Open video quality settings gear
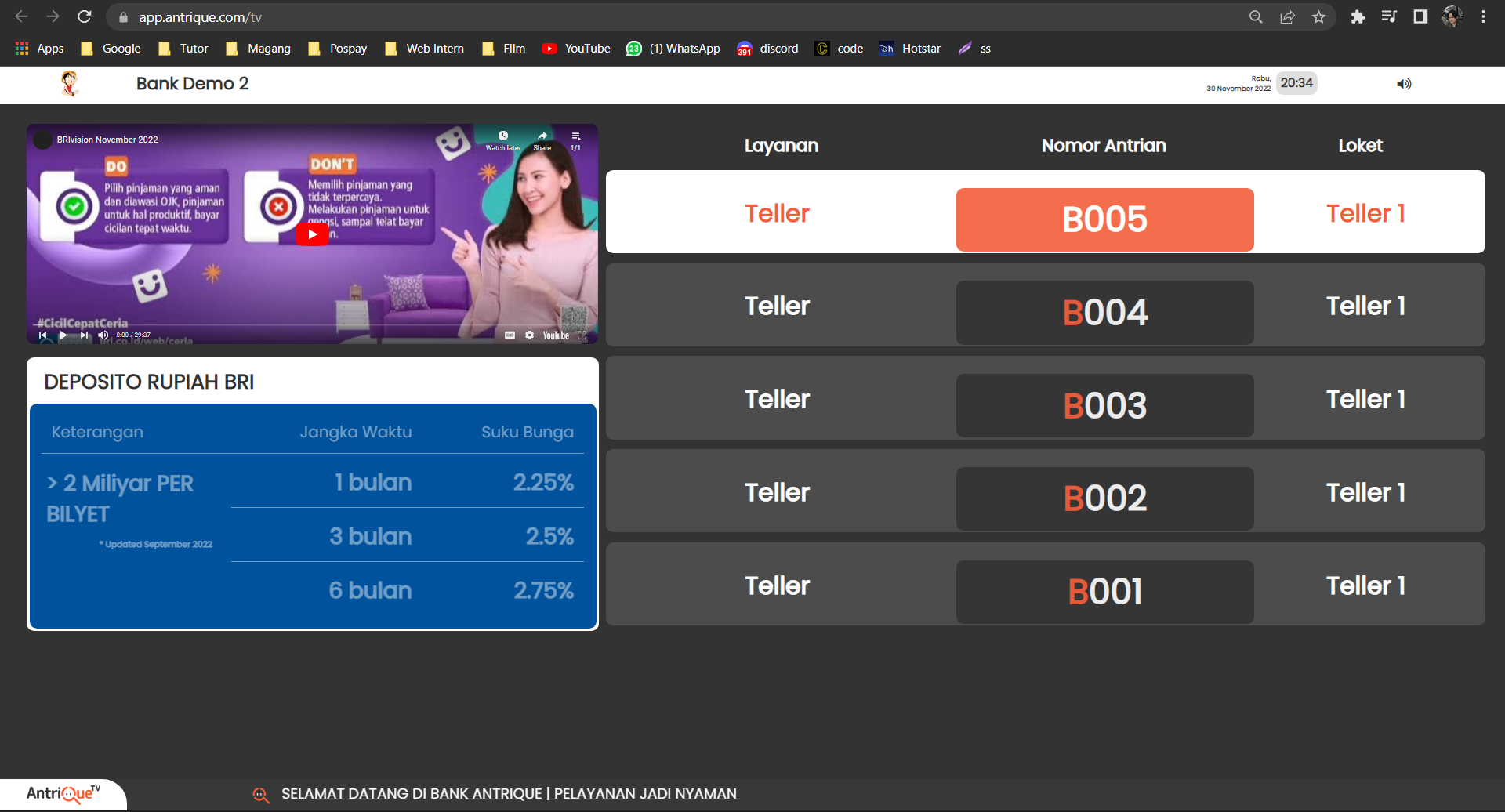 (529, 335)
